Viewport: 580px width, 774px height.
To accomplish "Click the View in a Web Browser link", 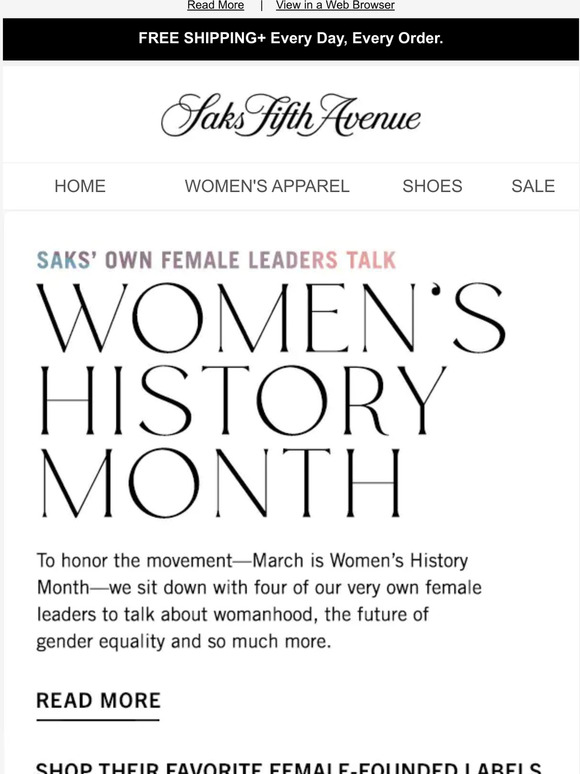I will click(x=335, y=5).
